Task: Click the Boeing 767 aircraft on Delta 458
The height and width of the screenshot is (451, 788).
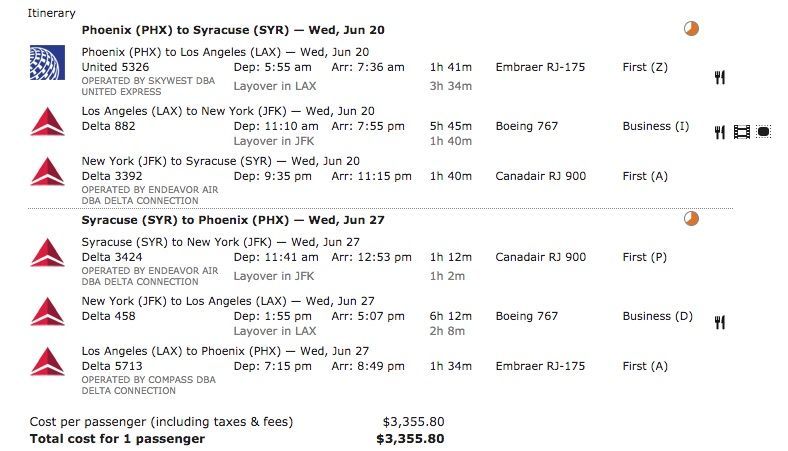Action: click(526, 316)
